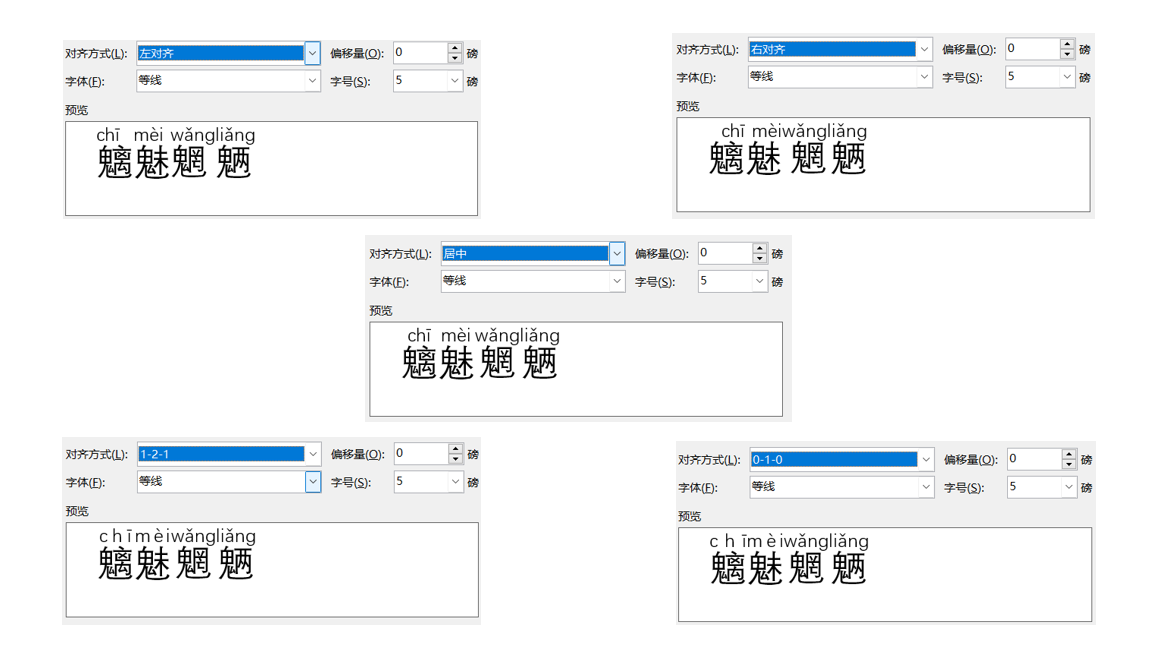Click the 偏移量 value field in 左对齐 panel

tap(421, 53)
